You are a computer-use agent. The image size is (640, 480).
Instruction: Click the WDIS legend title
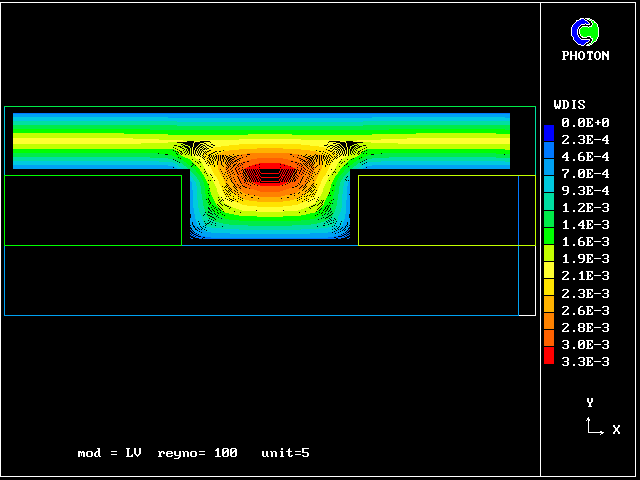569,104
